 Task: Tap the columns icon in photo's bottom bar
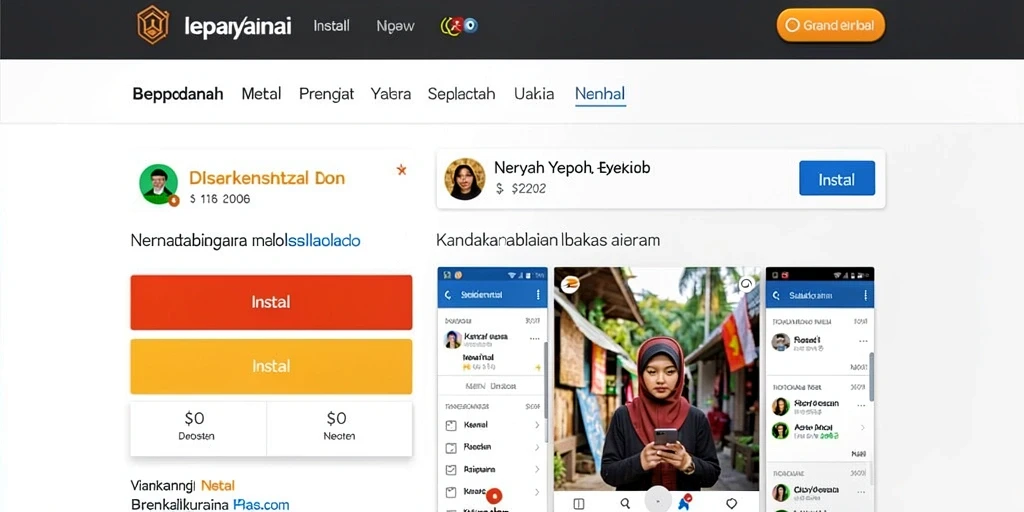pyautogui.click(x=579, y=503)
